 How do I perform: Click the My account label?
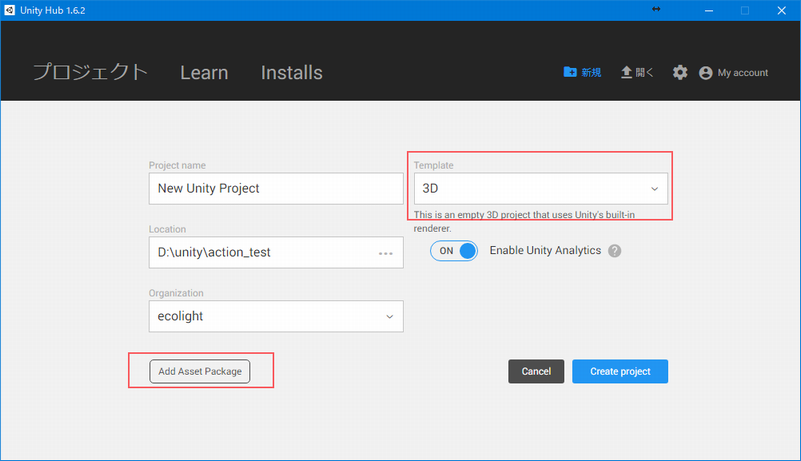(x=743, y=73)
